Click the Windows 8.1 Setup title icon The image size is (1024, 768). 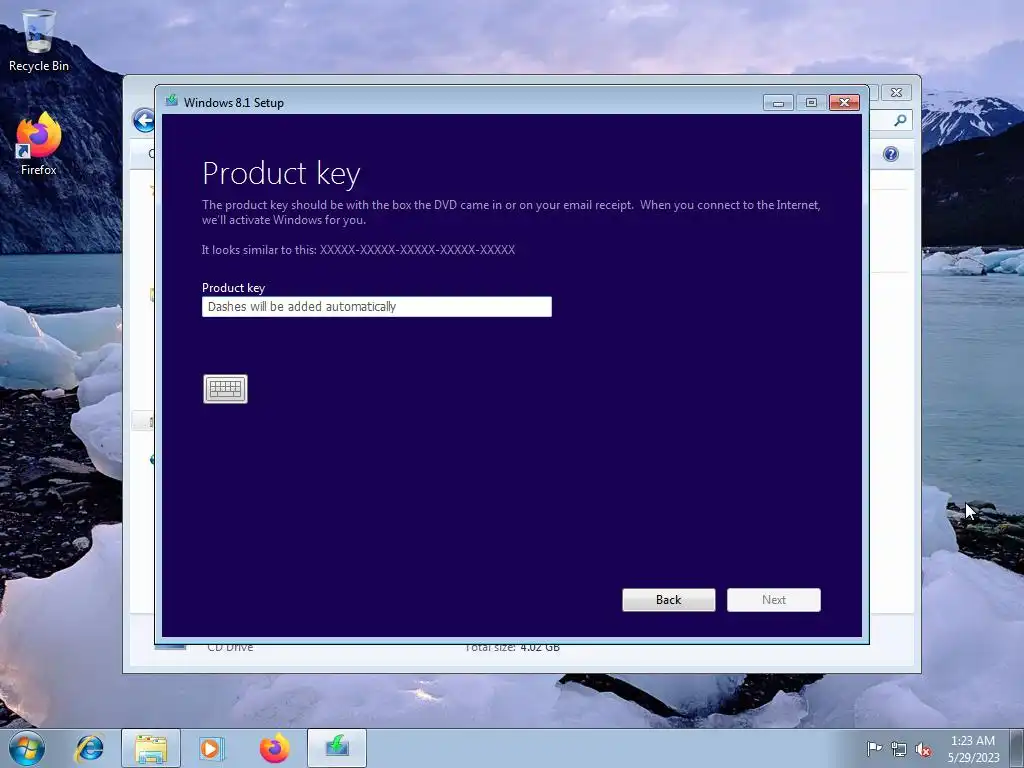coord(172,101)
